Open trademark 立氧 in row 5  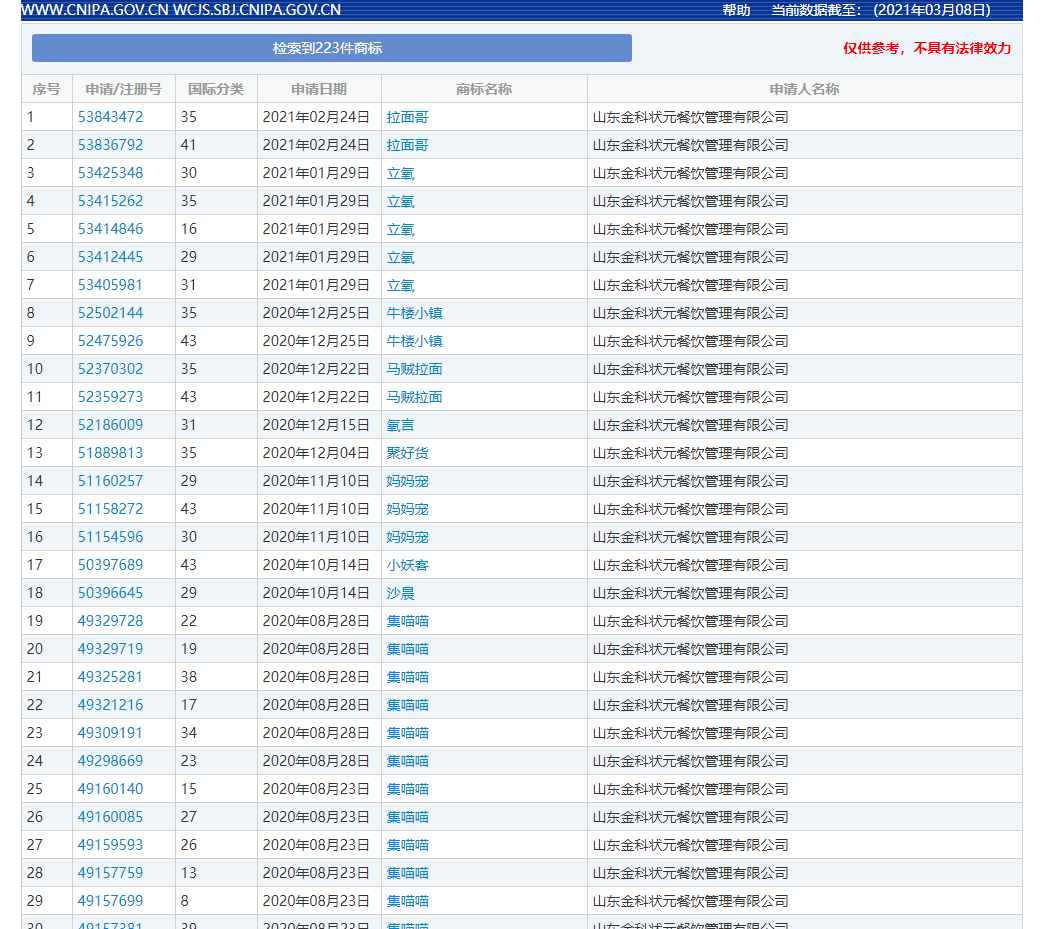tap(400, 229)
